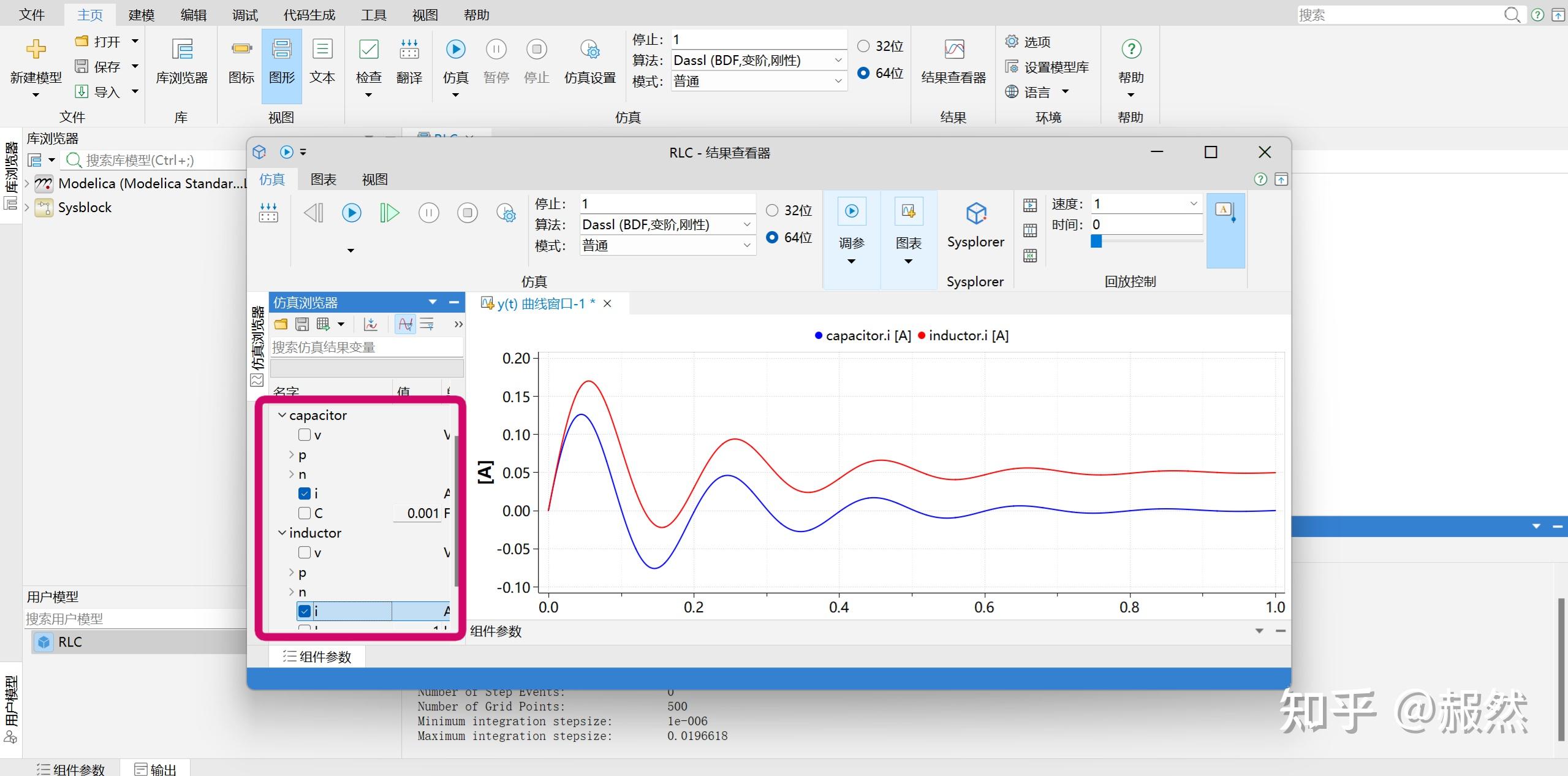Switch to 图表 tab in result viewer

click(323, 179)
